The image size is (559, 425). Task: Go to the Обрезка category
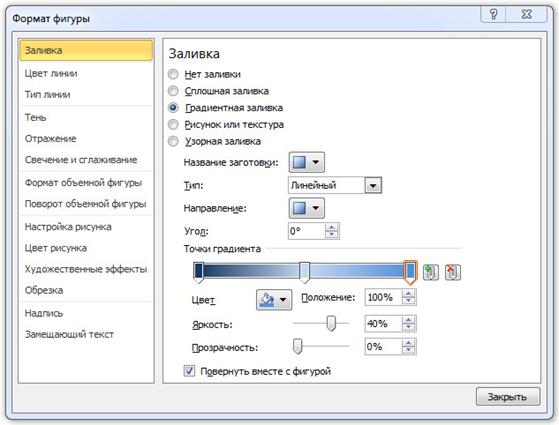(x=86, y=290)
